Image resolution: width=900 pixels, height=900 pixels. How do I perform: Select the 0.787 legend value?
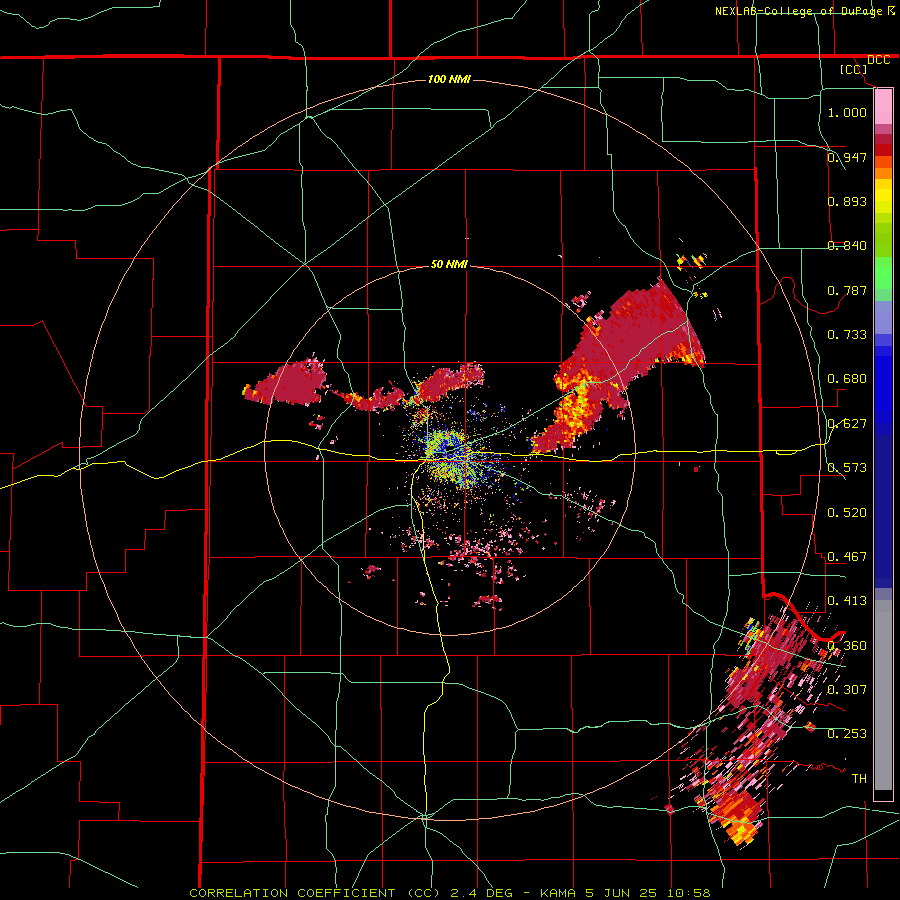coord(847,290)
